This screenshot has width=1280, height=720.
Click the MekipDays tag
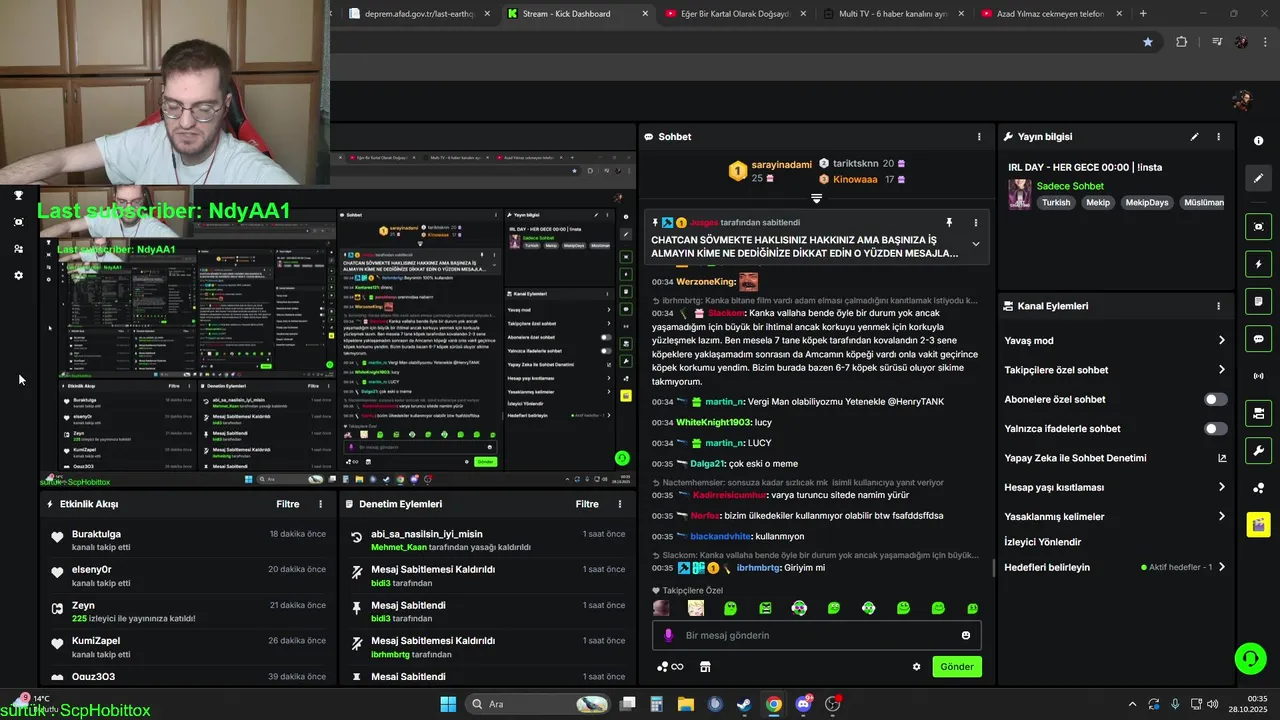[1146, 202]
